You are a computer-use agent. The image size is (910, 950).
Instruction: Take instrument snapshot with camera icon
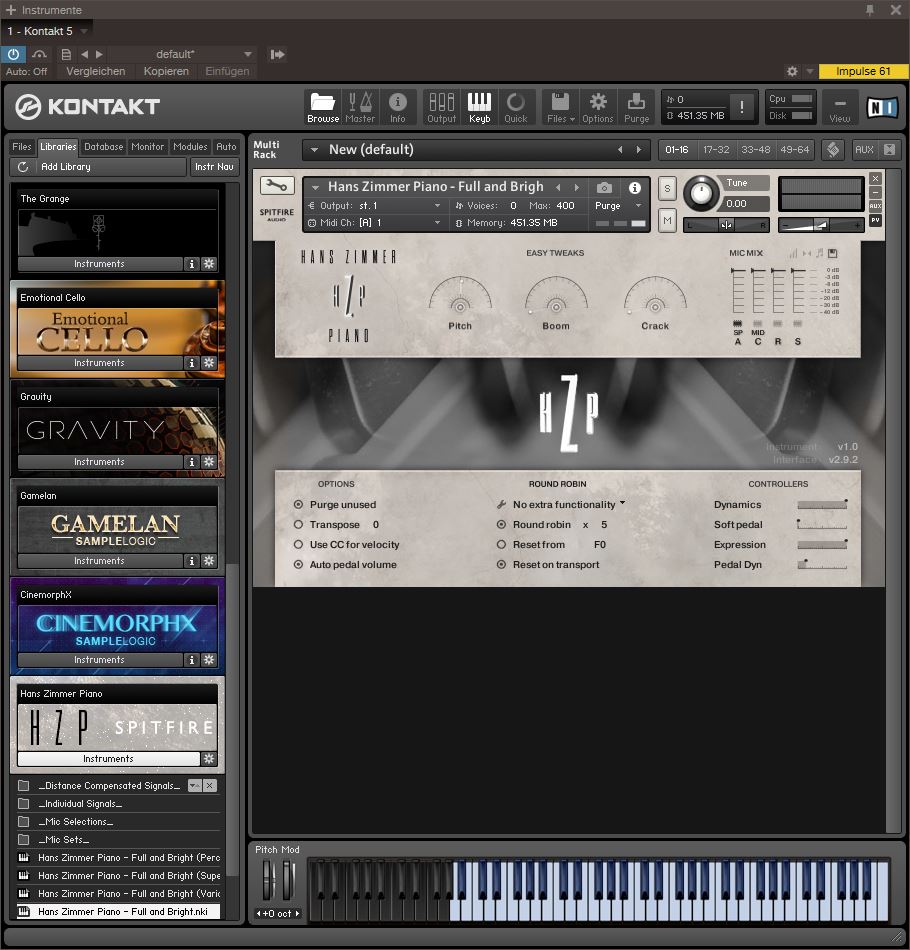(604, 188)
